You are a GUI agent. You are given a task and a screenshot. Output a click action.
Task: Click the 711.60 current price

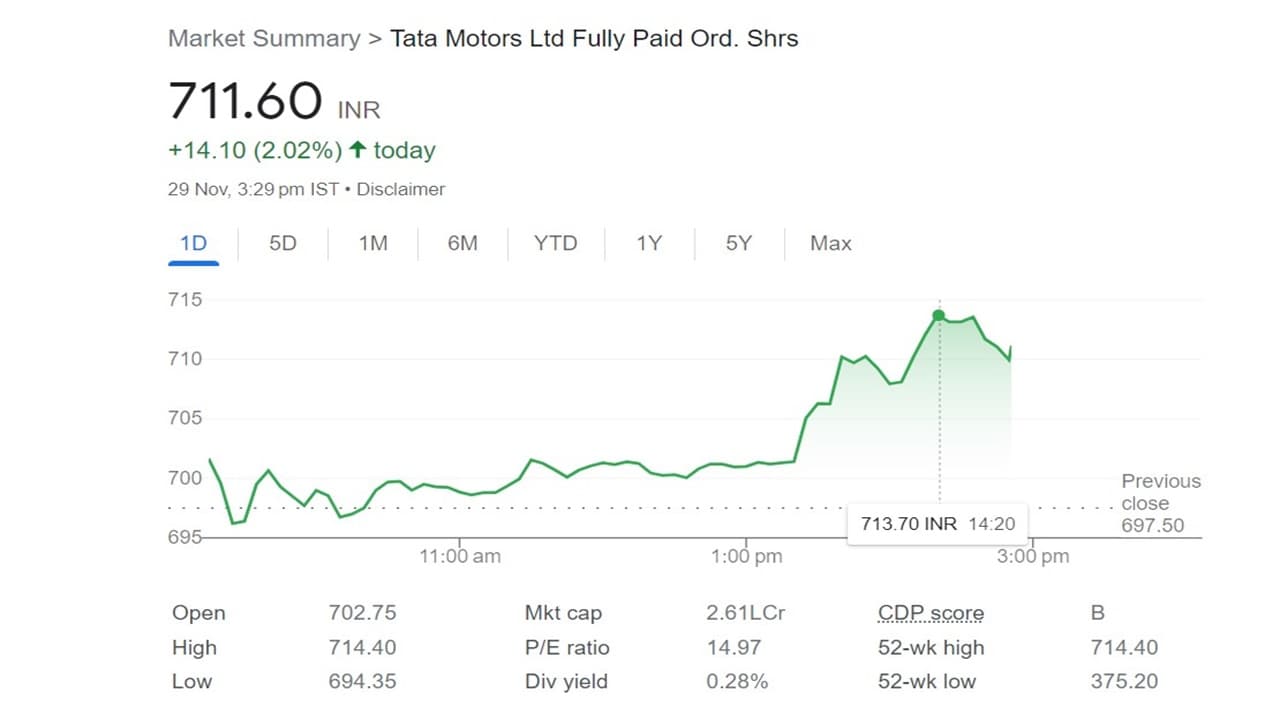(x=245, y=101)
